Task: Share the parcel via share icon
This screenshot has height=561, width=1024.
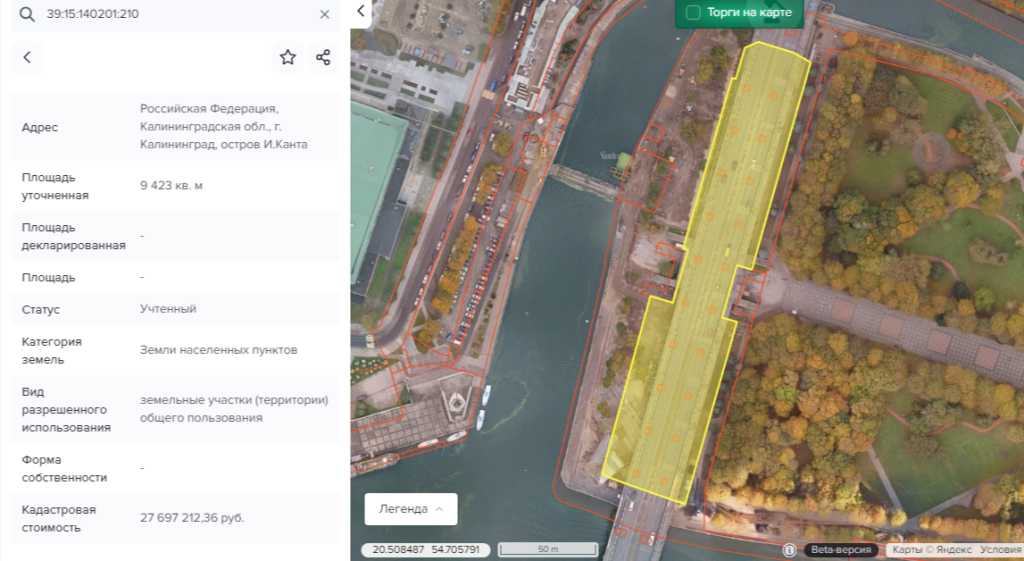Action: pos(323,57)
